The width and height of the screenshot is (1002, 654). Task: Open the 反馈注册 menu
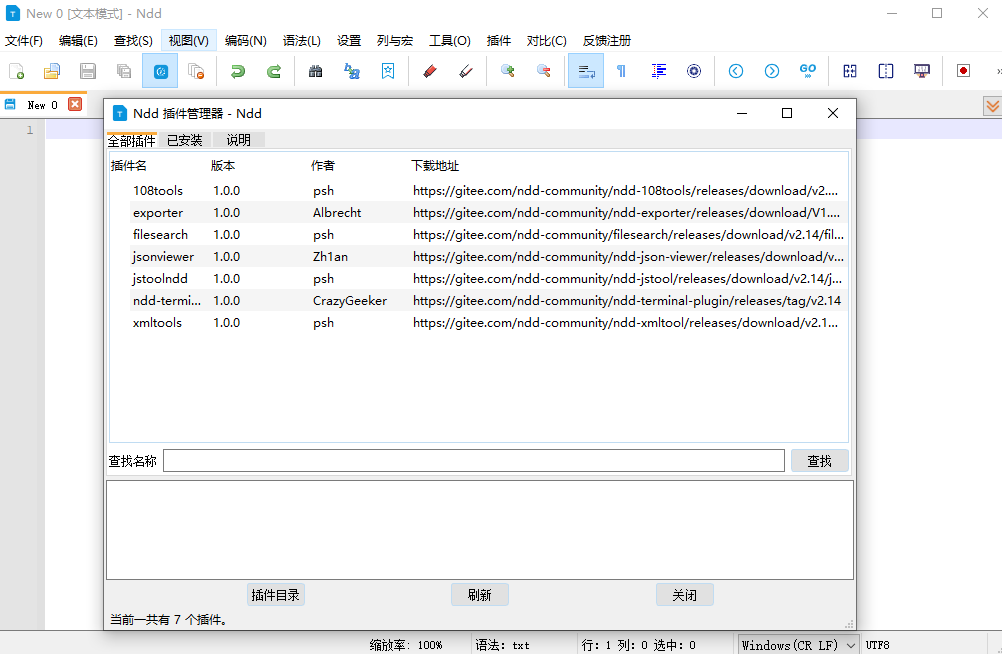point(607,41)
